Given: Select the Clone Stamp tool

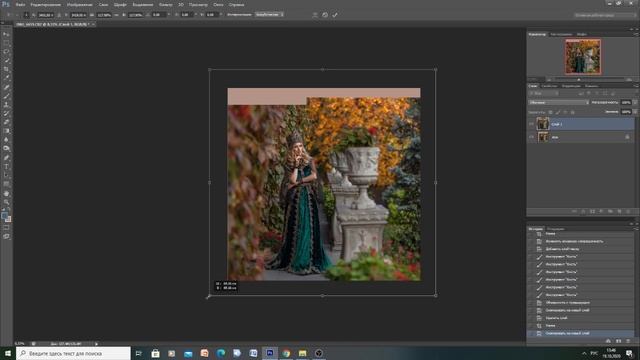Looking at the screenshot, I should [x=6, y=104].
